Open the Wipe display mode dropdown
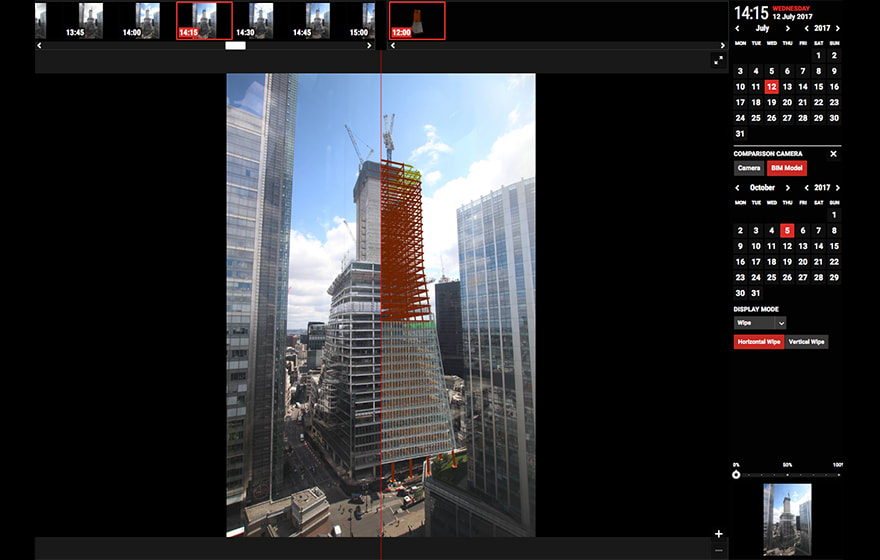880x560 pixels. (x=760, y=323)
